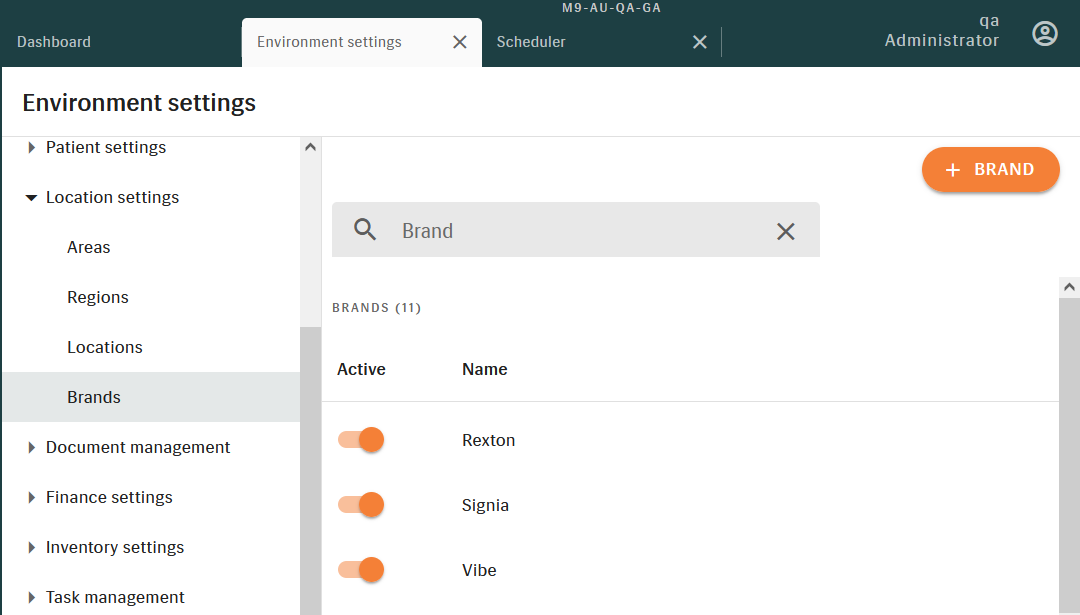1080x615 pixels.
Task: Click the sidebar scrollbar thumb
Action: click(x=311, y=471)
